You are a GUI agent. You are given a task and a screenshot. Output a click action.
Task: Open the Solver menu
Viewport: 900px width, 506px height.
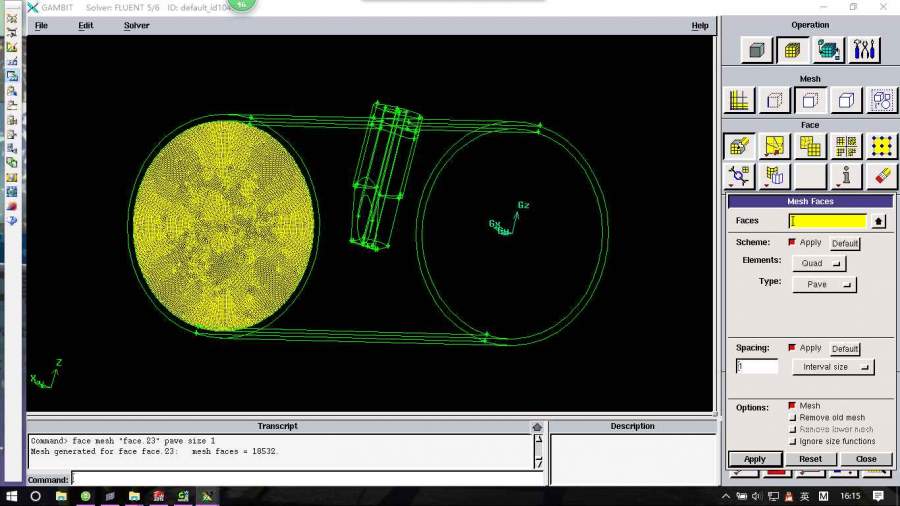click(x=136, y=26)
